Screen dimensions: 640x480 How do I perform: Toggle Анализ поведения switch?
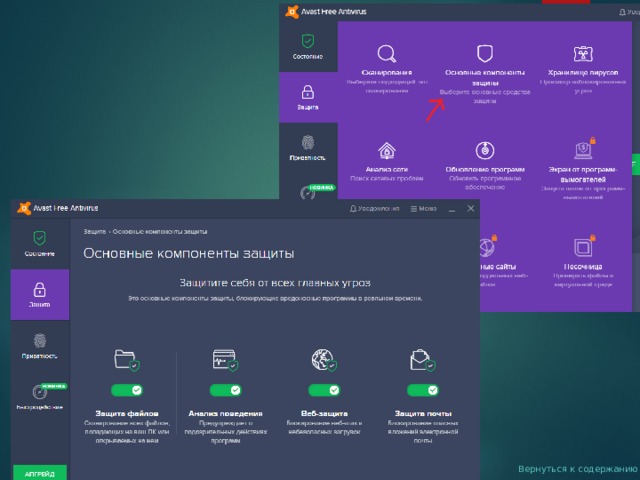tap(226, 390)
